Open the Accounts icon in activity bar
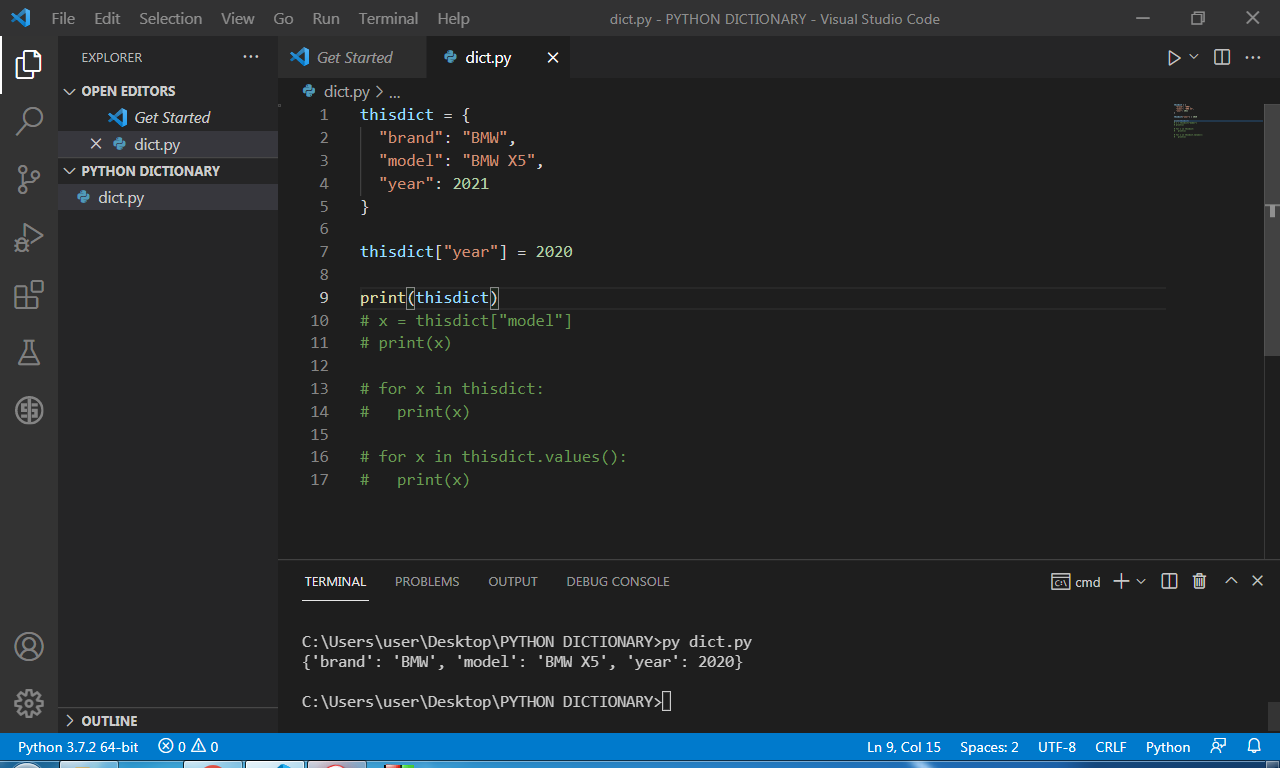Screen dimensions: 1280x768 (x=29, y=646)
